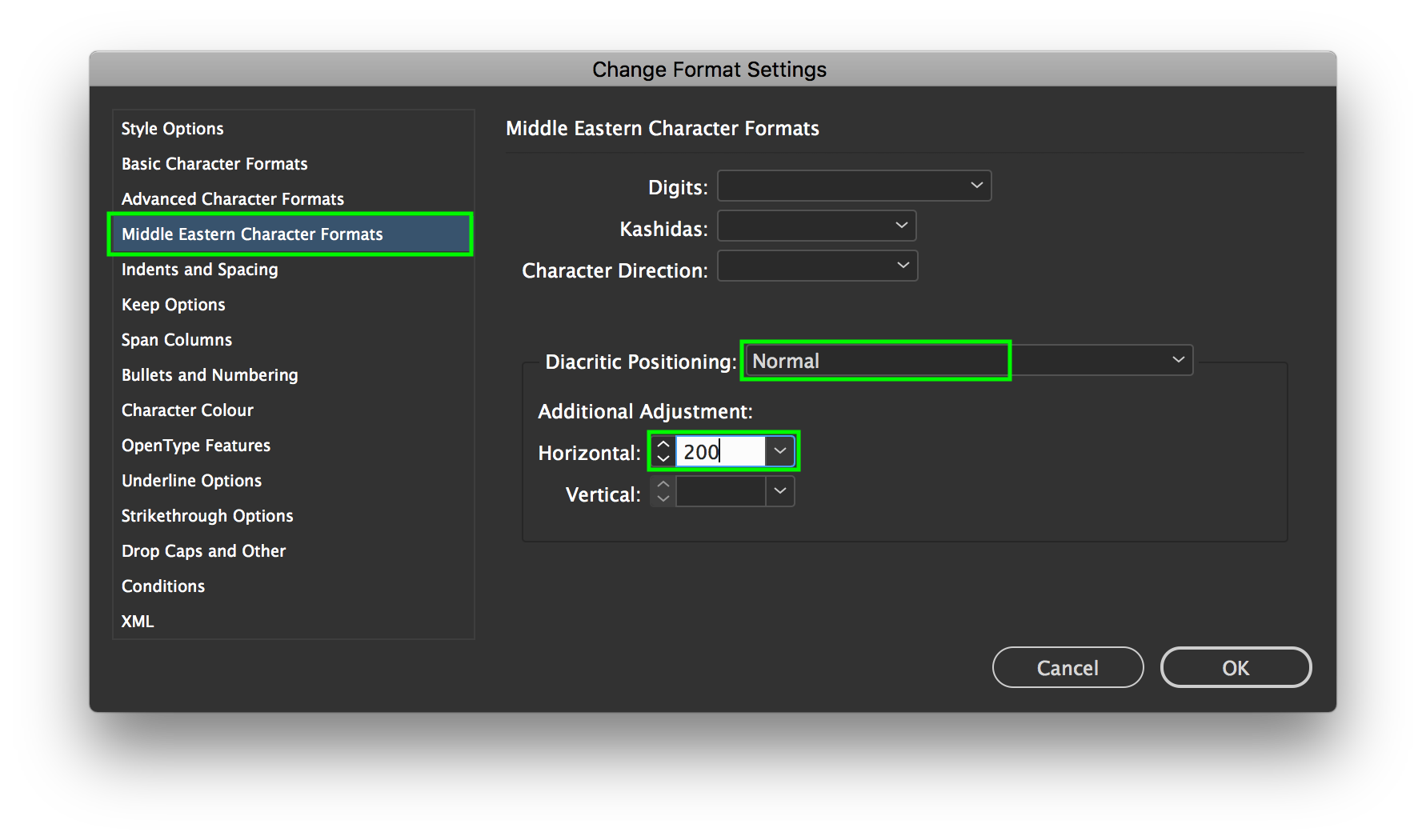Open the Vertical adjustment dropdown arrow
Screen dimensions: 1426x840
(x=780, y=491)
